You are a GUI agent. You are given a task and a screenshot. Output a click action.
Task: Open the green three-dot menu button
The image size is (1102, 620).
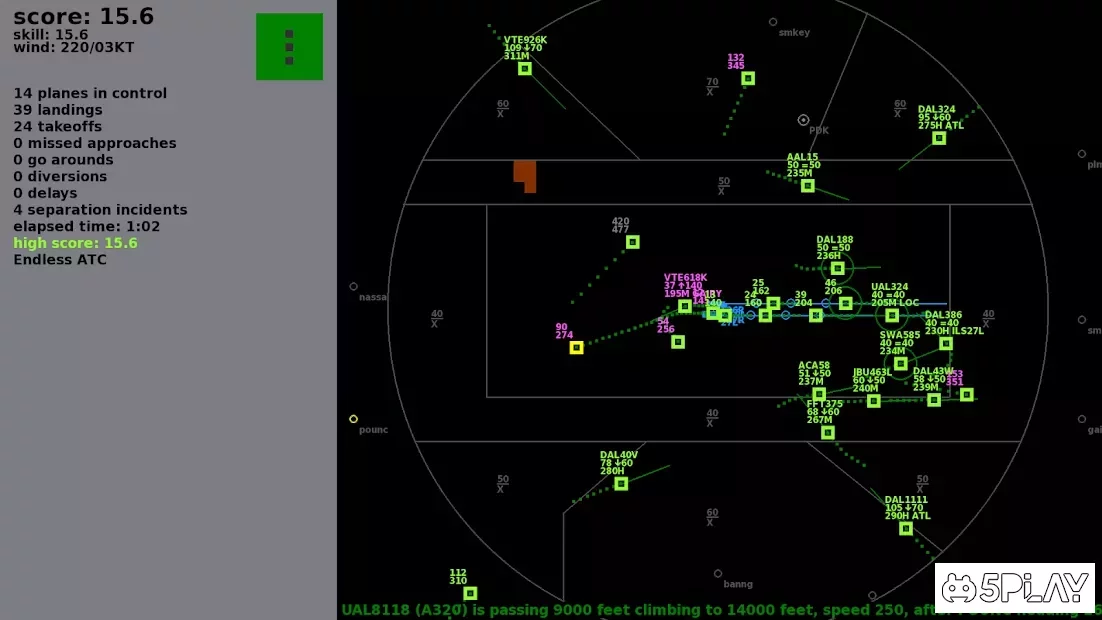pos(289,46)
